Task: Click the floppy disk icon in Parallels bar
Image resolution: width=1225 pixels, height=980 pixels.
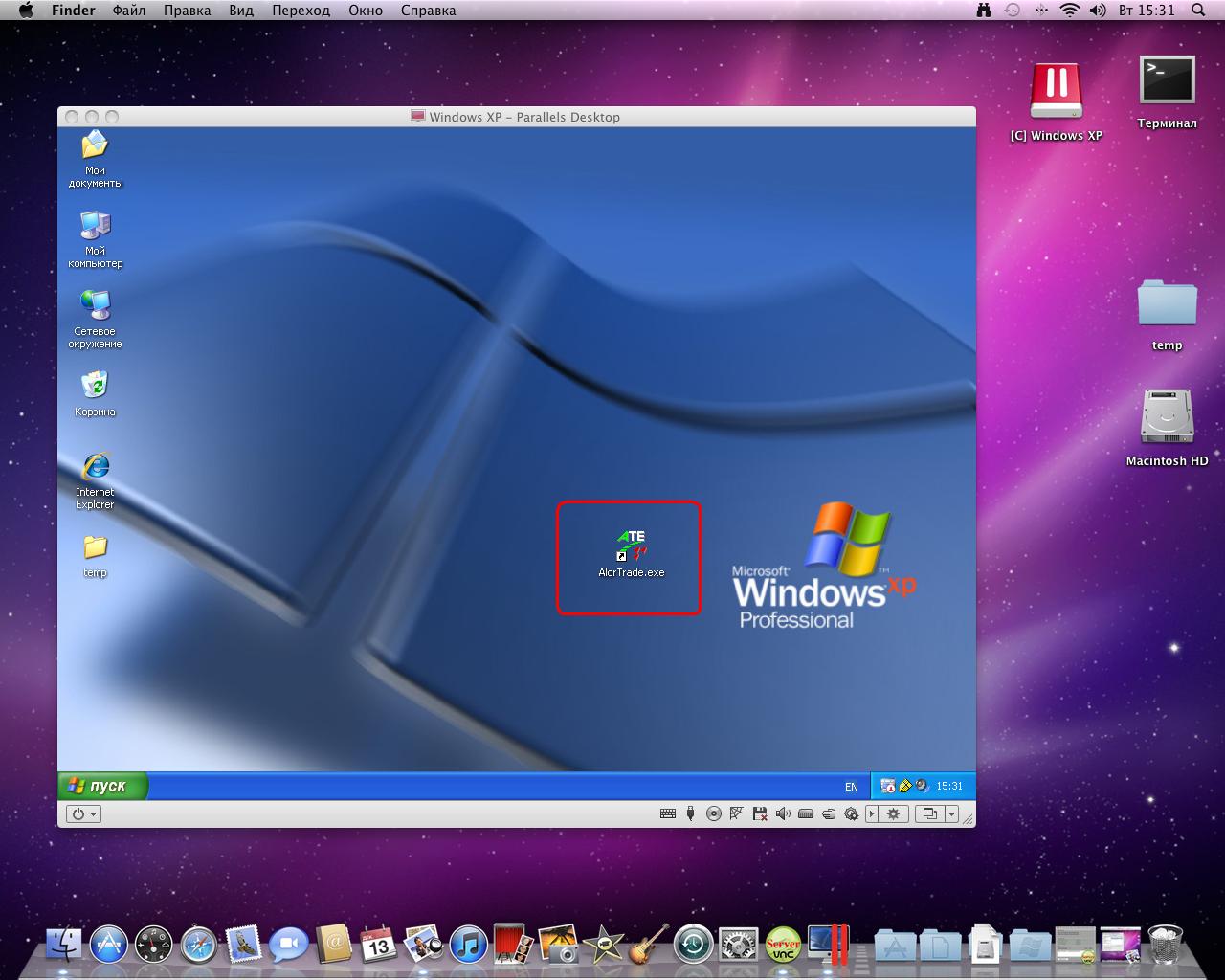Action: (x=759, y=814)
